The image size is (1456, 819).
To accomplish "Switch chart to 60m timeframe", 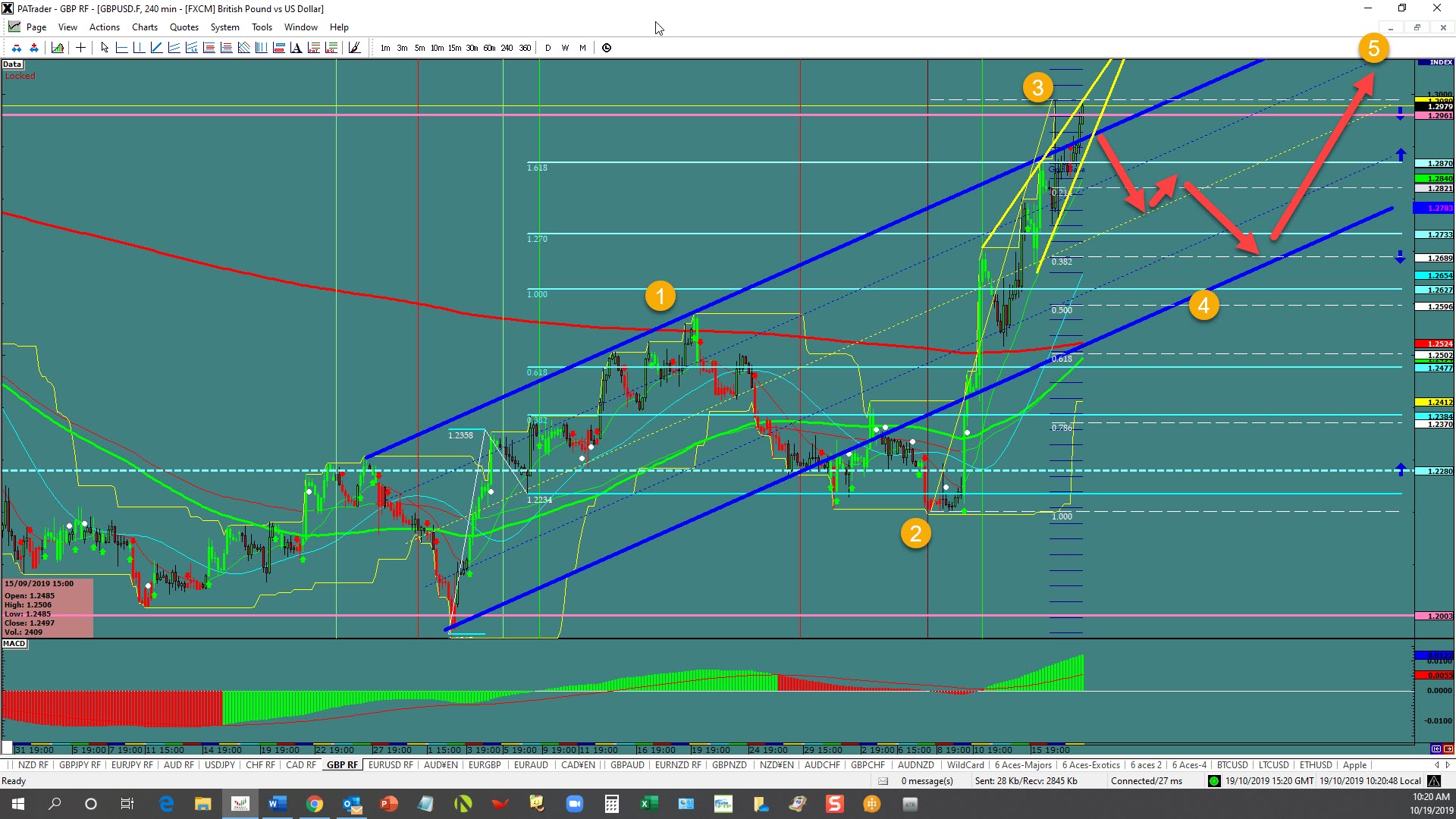I will coord(489,48).
